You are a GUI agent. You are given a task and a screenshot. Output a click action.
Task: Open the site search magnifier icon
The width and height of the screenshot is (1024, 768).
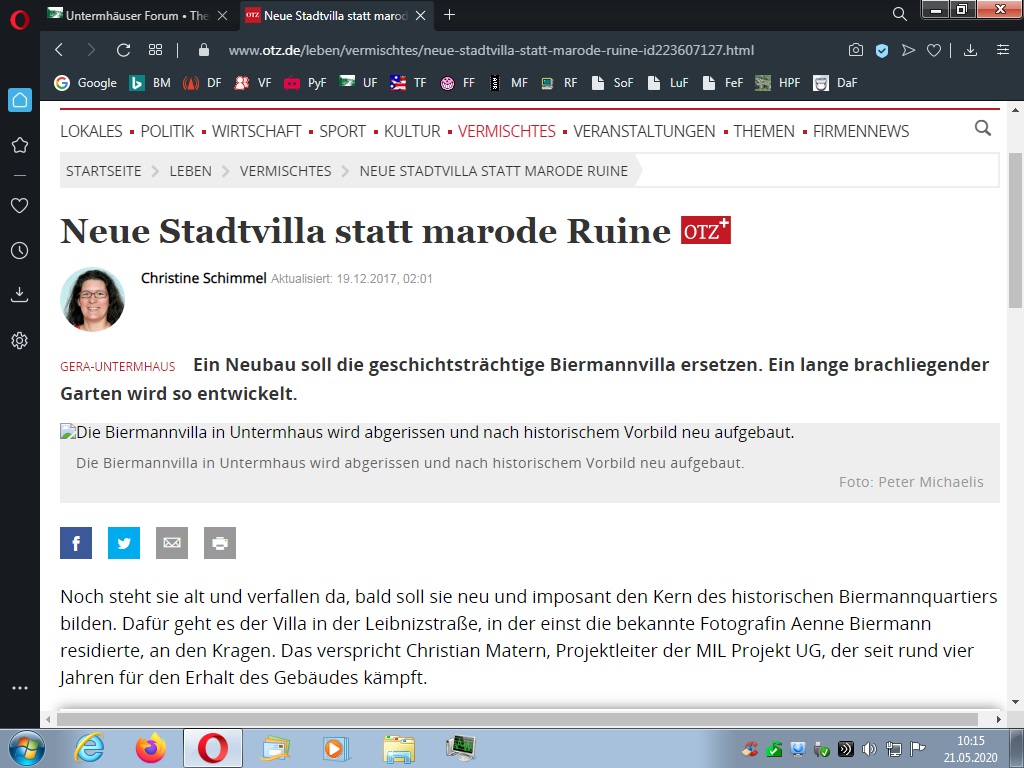tap(983, 128)
